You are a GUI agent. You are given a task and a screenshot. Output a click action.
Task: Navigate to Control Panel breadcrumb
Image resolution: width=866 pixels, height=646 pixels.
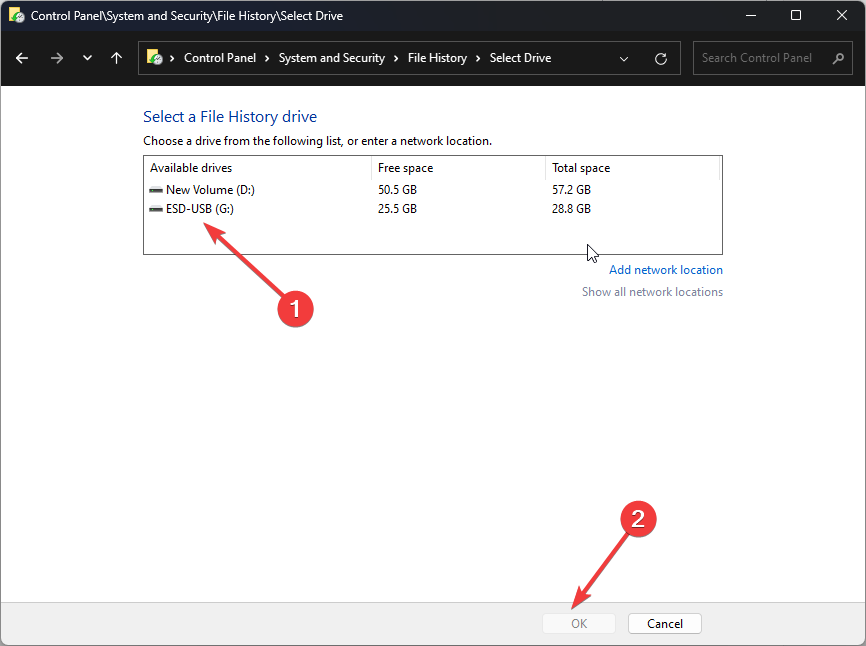tap(220, 58)
